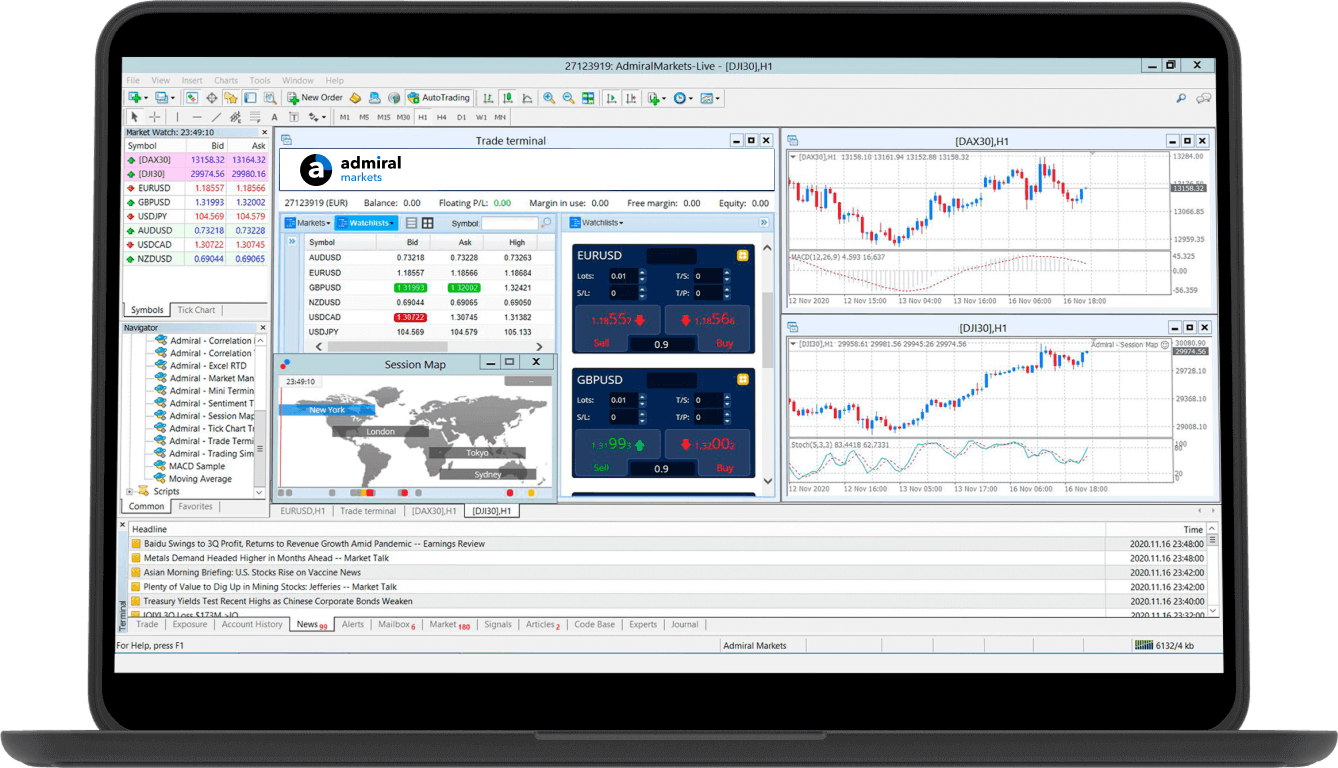Switch to the Favorites tab in Navigator
This screenshot has height=768, width=1338.
pos(196,506)
